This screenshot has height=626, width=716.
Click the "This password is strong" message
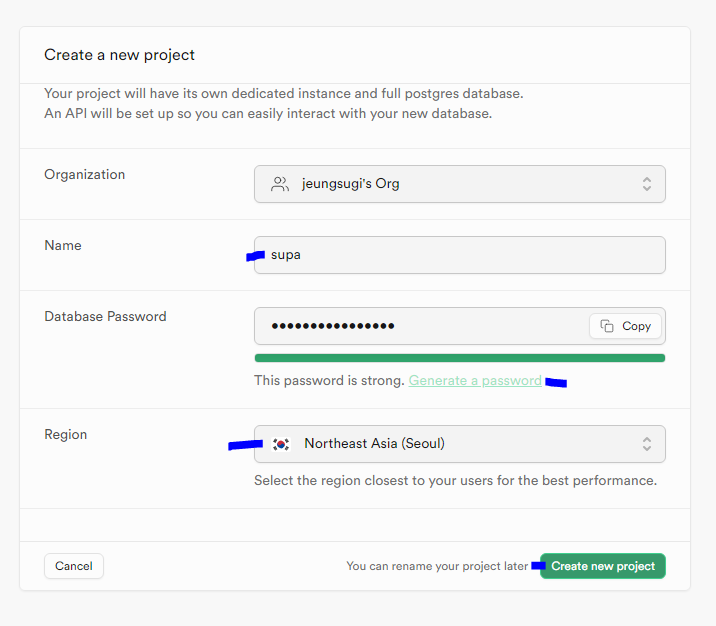click(329, 381)
